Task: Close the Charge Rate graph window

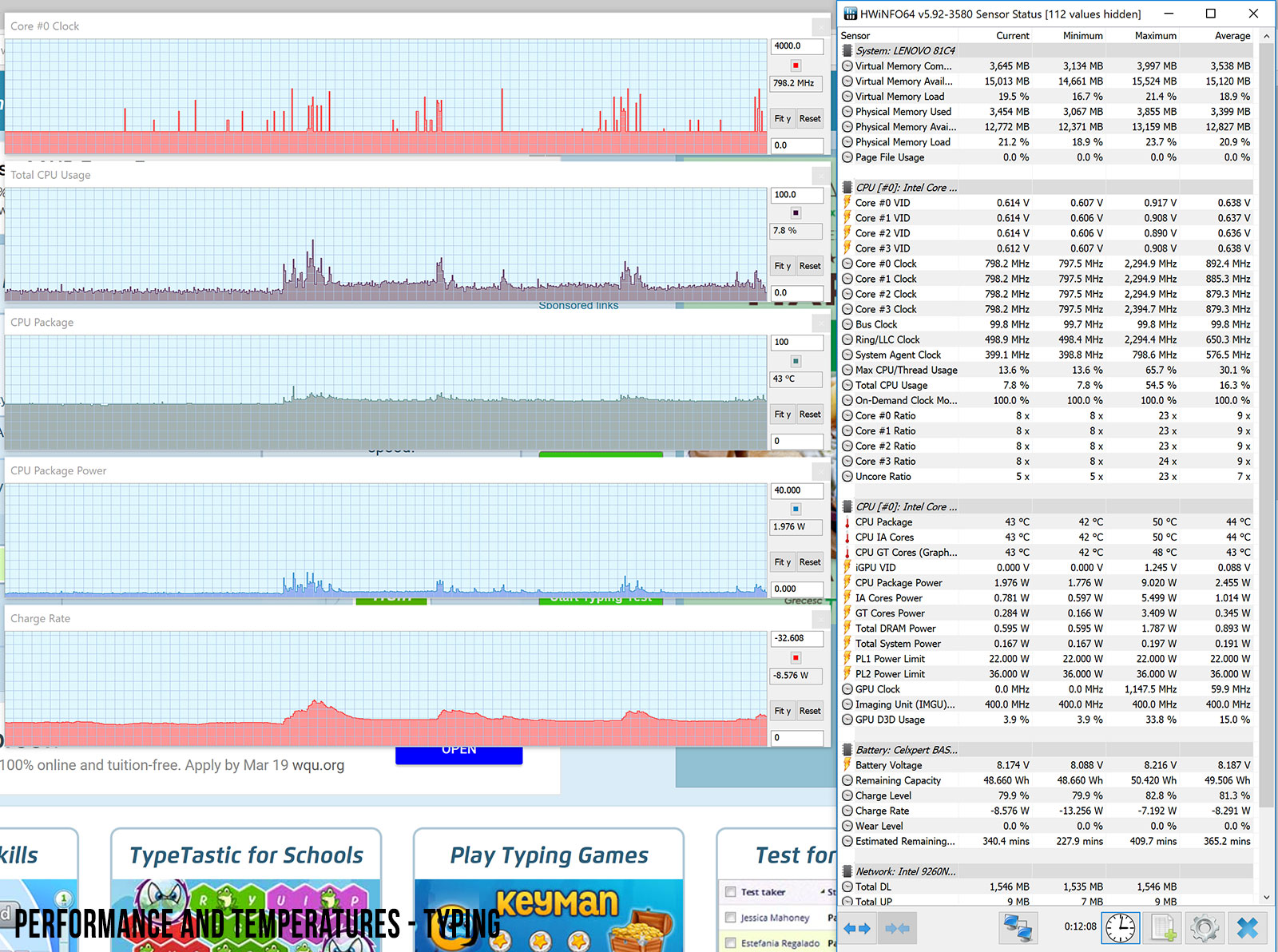Action: click(x=821, y=619)
